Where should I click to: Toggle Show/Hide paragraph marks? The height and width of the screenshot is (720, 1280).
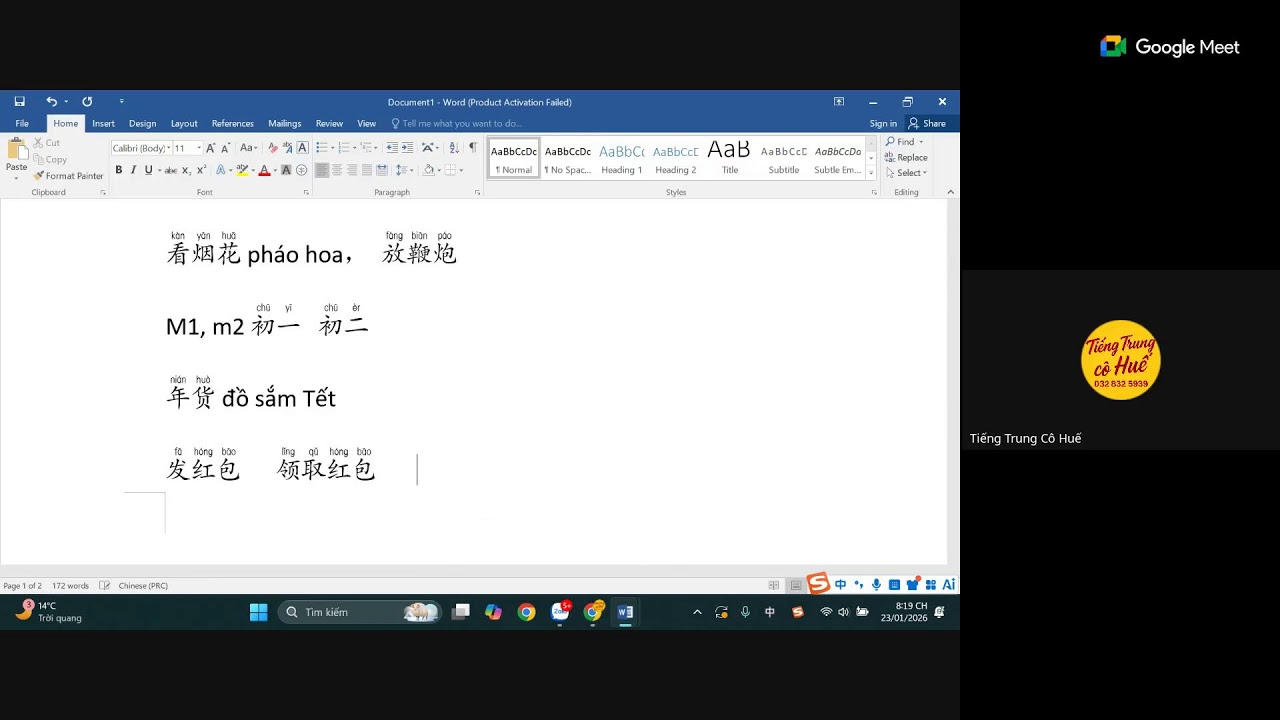pos(473,148)
